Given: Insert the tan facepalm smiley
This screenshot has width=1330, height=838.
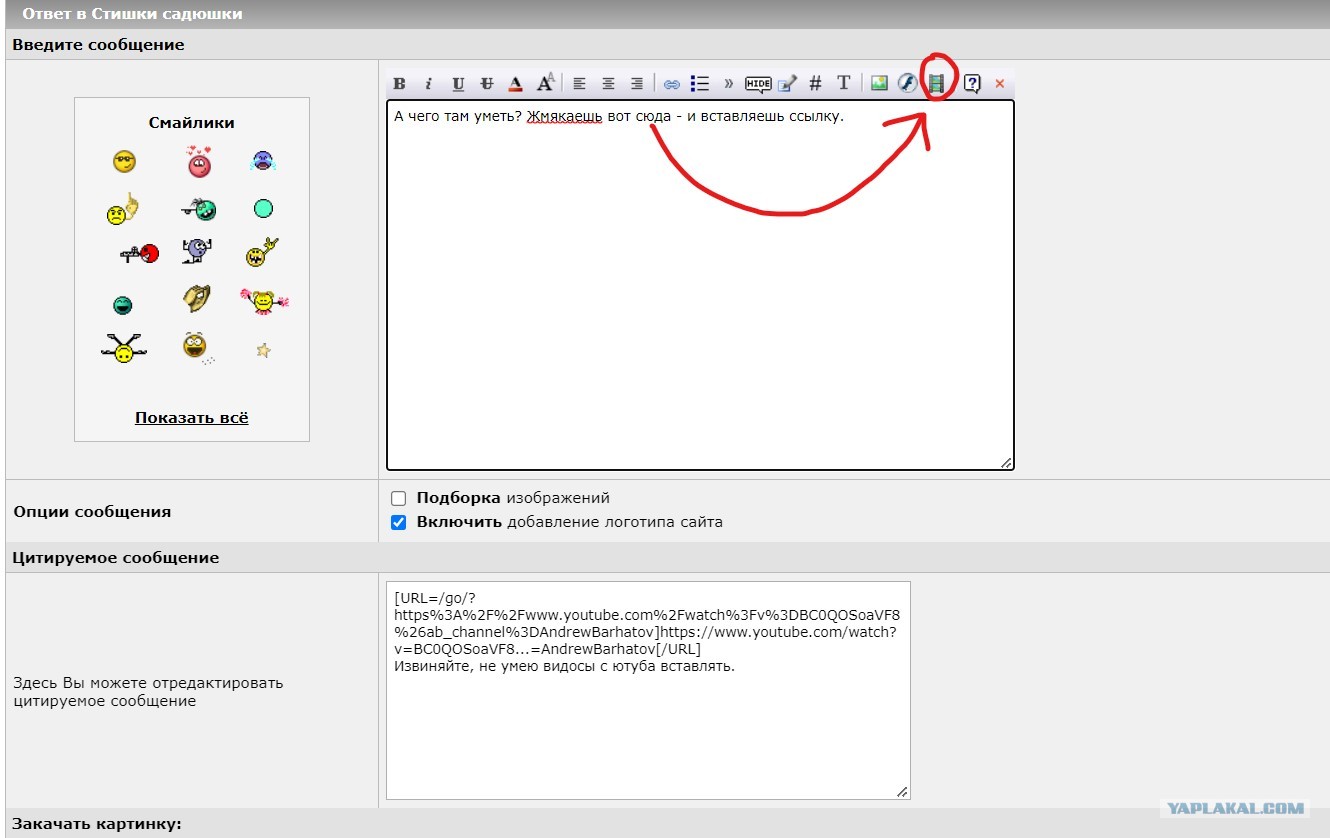Looking at the screenshot, I should (196, 298).
